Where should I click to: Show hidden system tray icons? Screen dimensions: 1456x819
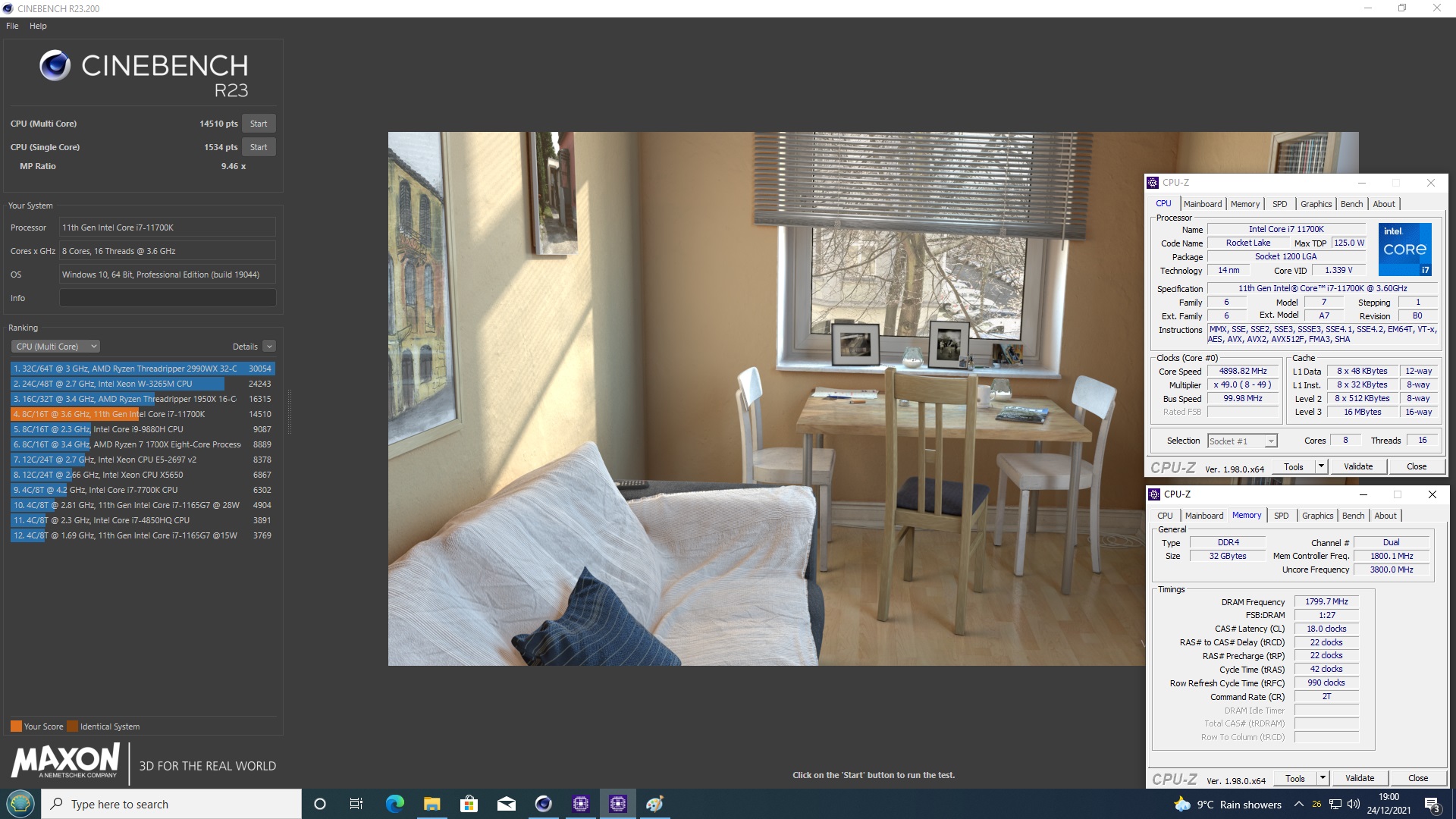tap(1298, 805)
